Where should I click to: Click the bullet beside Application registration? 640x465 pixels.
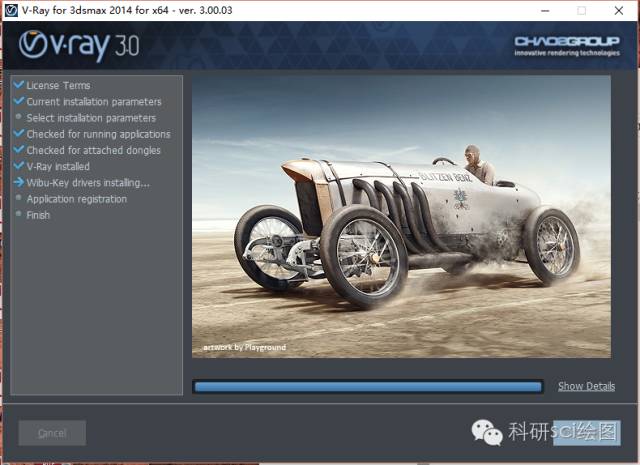18,198
